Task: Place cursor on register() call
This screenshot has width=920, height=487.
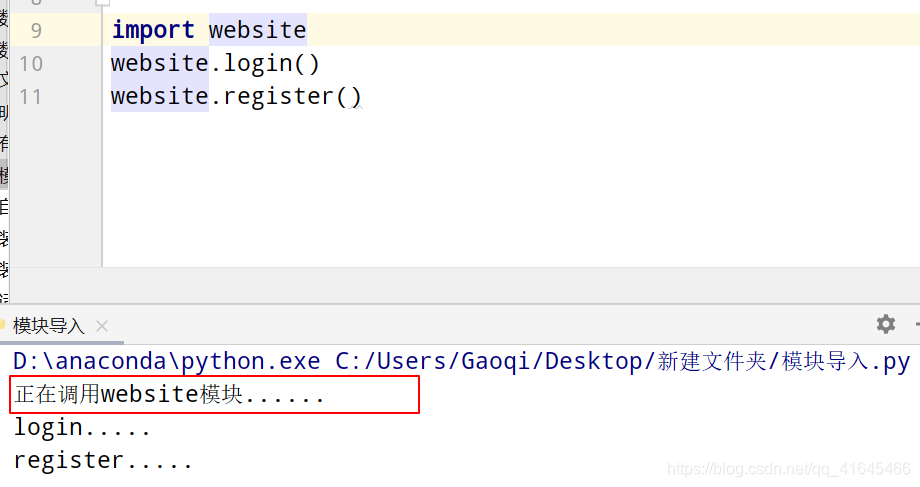Action: click(292, 96)
